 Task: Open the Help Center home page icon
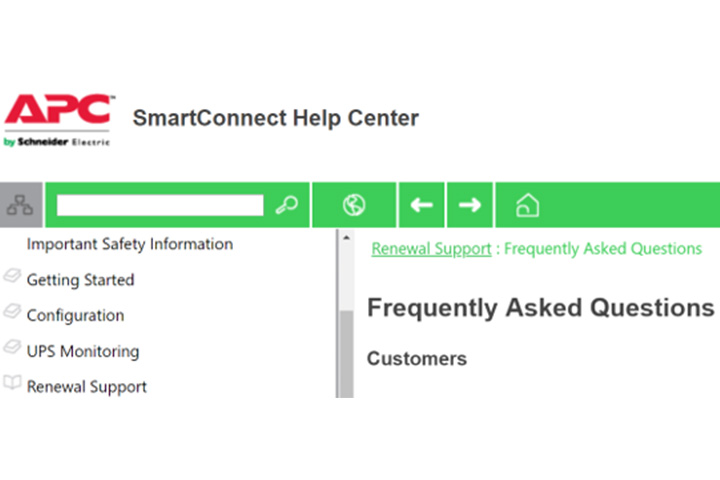[x=527, y=206]
